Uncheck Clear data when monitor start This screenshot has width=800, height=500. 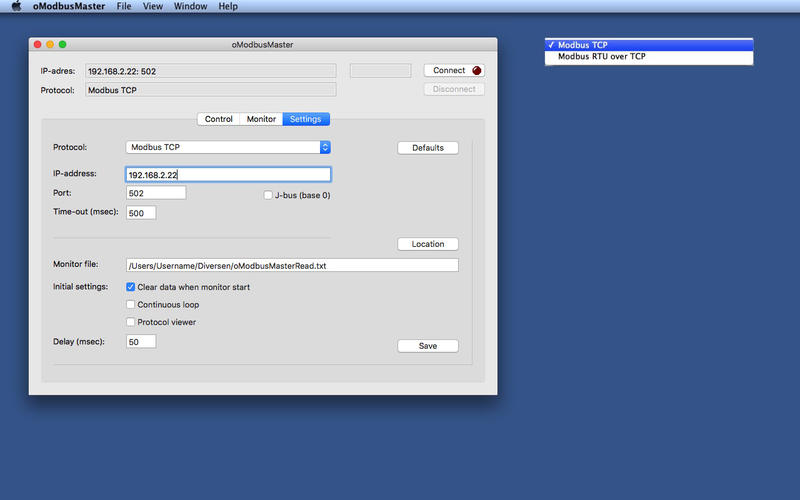[x=131, y=287]
